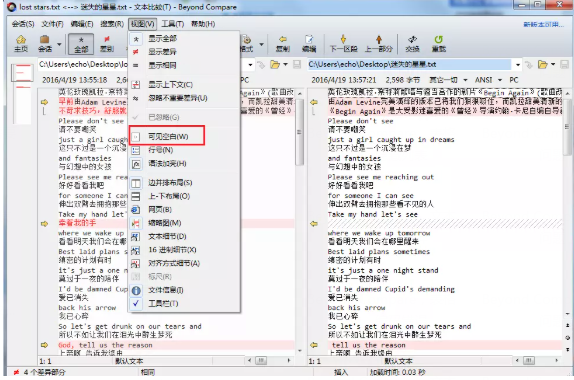Expand the left file path dropdown
Screen dimensions: 574x380
pos(250,65)
